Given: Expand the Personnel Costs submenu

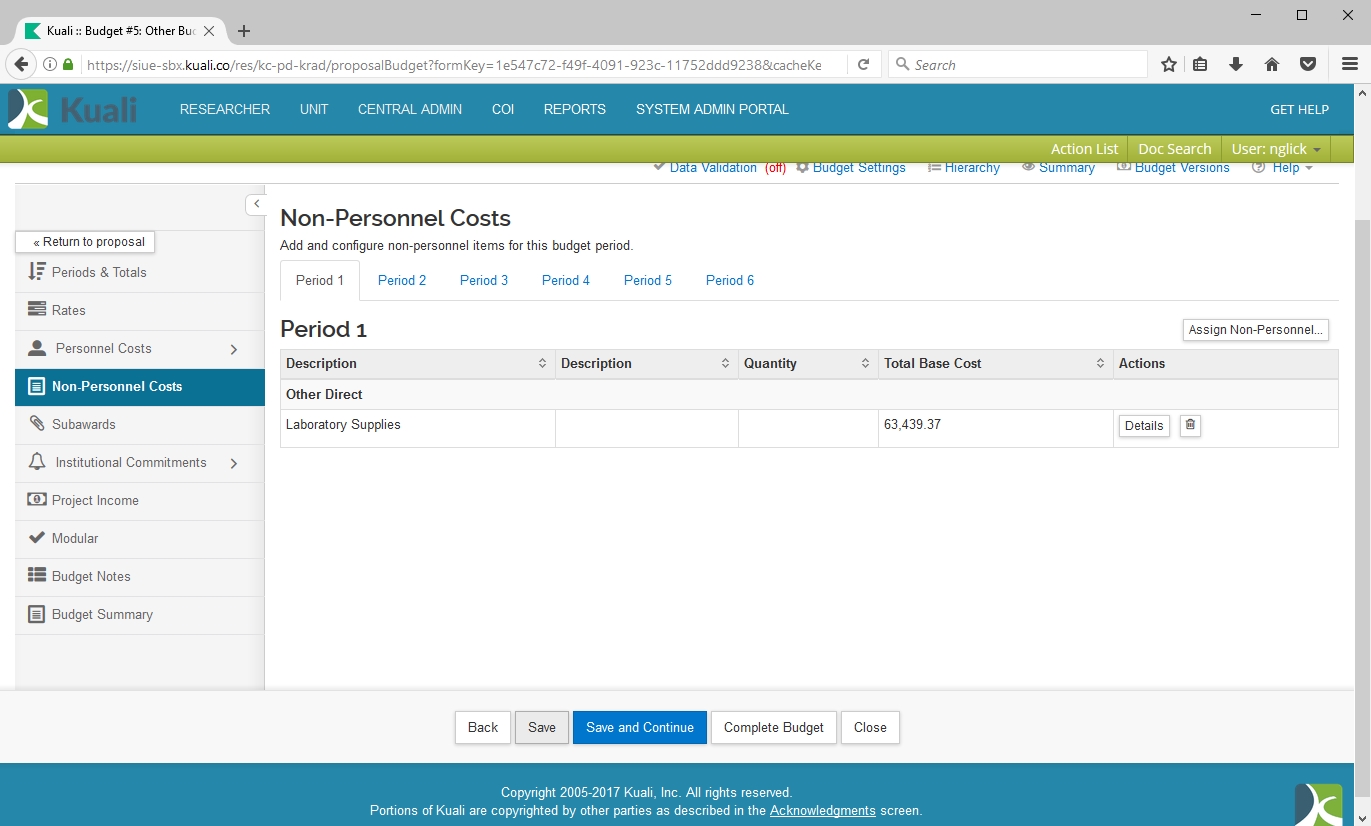Looking at the screenshot, I should click(234, 349).
